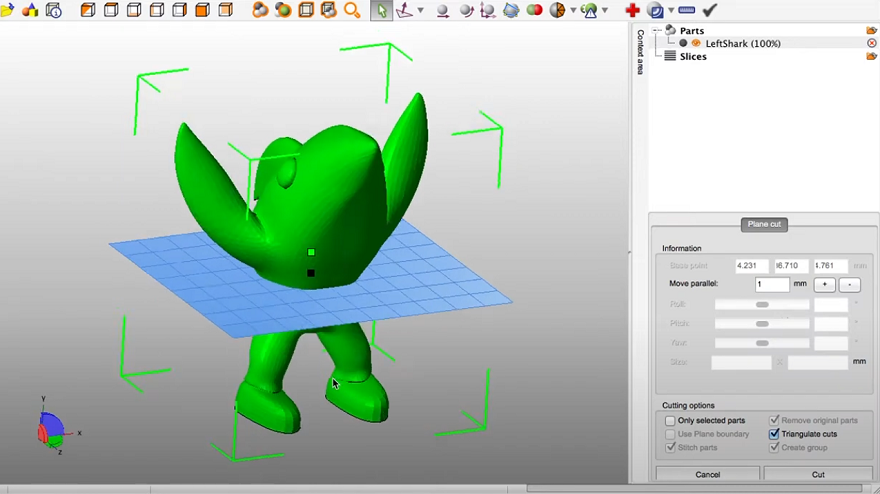Enable Only selected parts checkbox

click(670, 420)
